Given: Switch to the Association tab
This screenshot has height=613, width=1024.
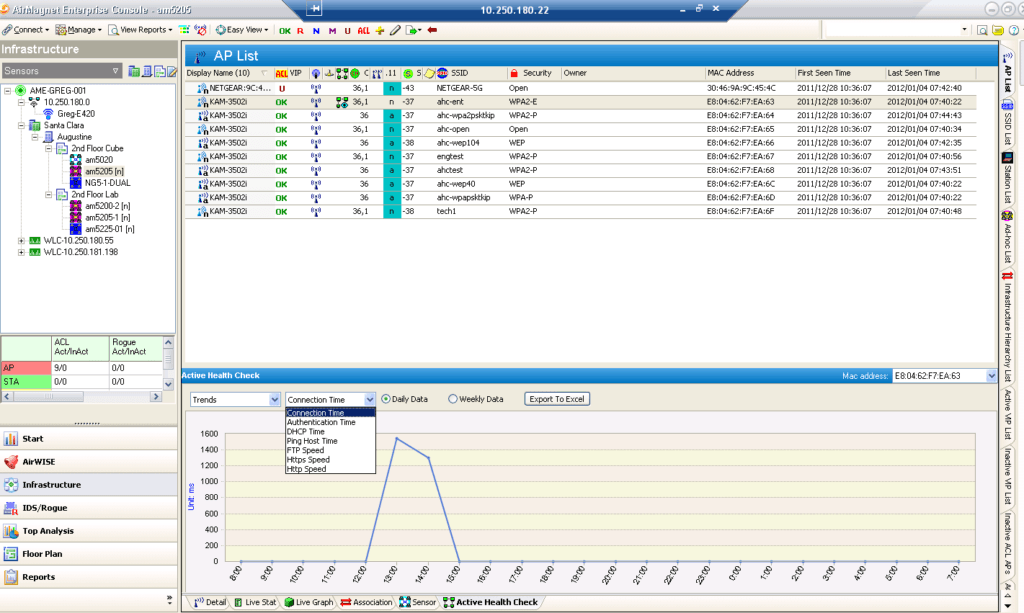Looking at the screenshot, I should (x=366, y=602).
